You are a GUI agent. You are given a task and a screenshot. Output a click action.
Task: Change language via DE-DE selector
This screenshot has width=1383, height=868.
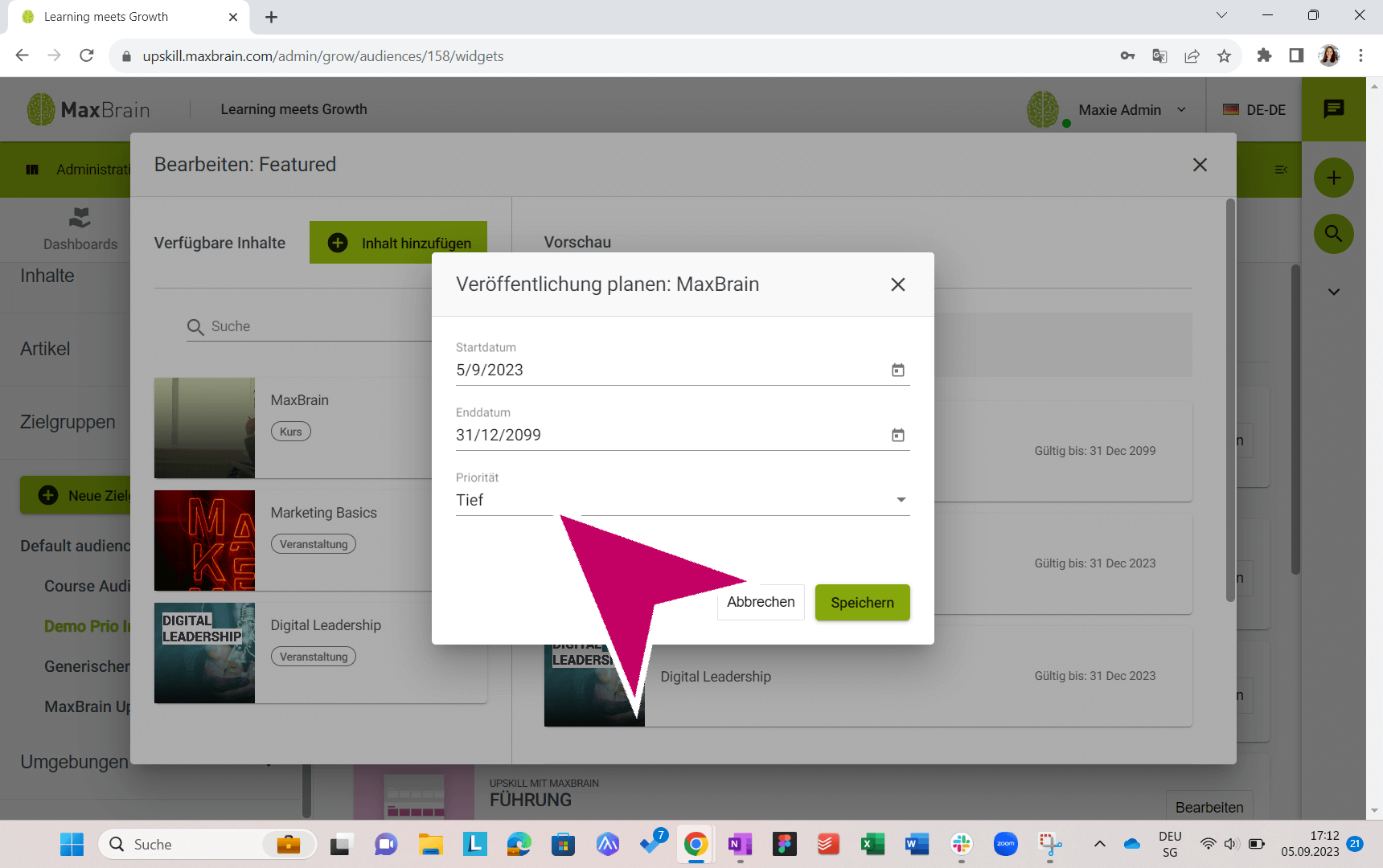(x=1254, y=110)
